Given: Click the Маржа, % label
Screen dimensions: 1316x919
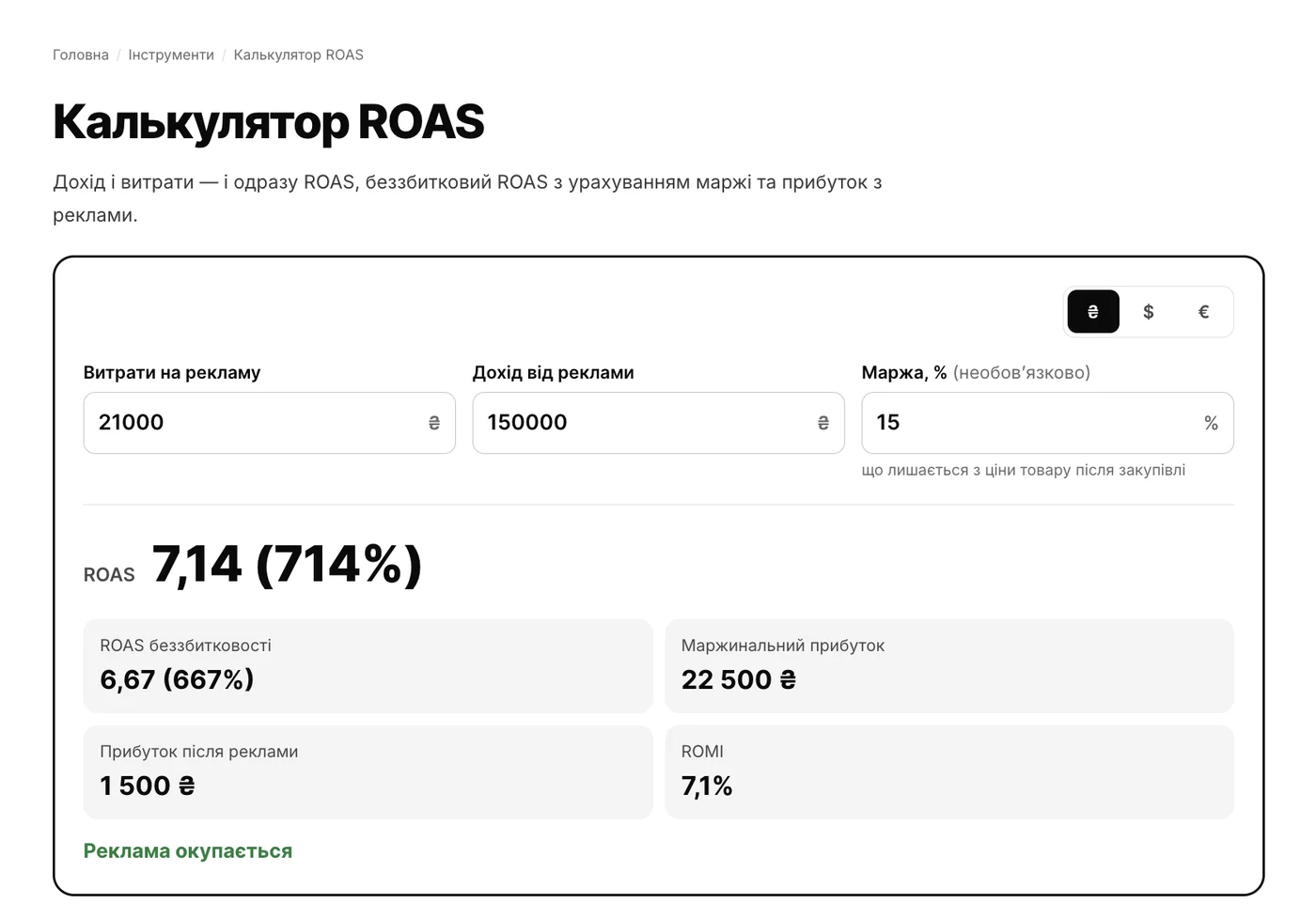Looking at the screenshot, I should pyautogui.click(x=904, y=372).
